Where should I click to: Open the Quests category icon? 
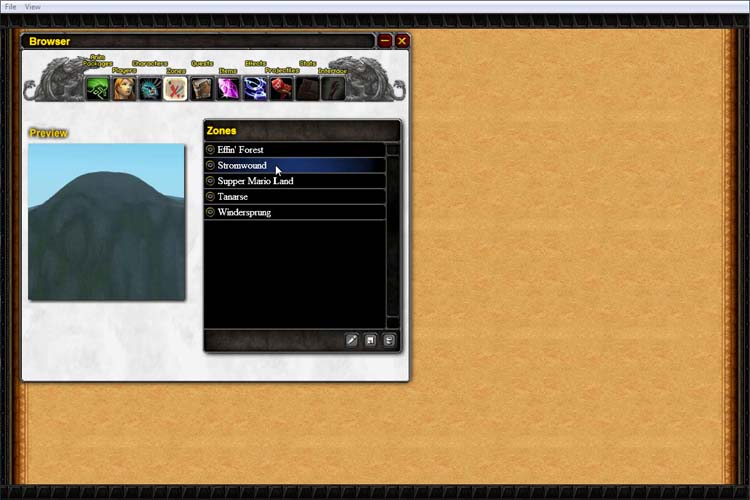pos(202,89)
